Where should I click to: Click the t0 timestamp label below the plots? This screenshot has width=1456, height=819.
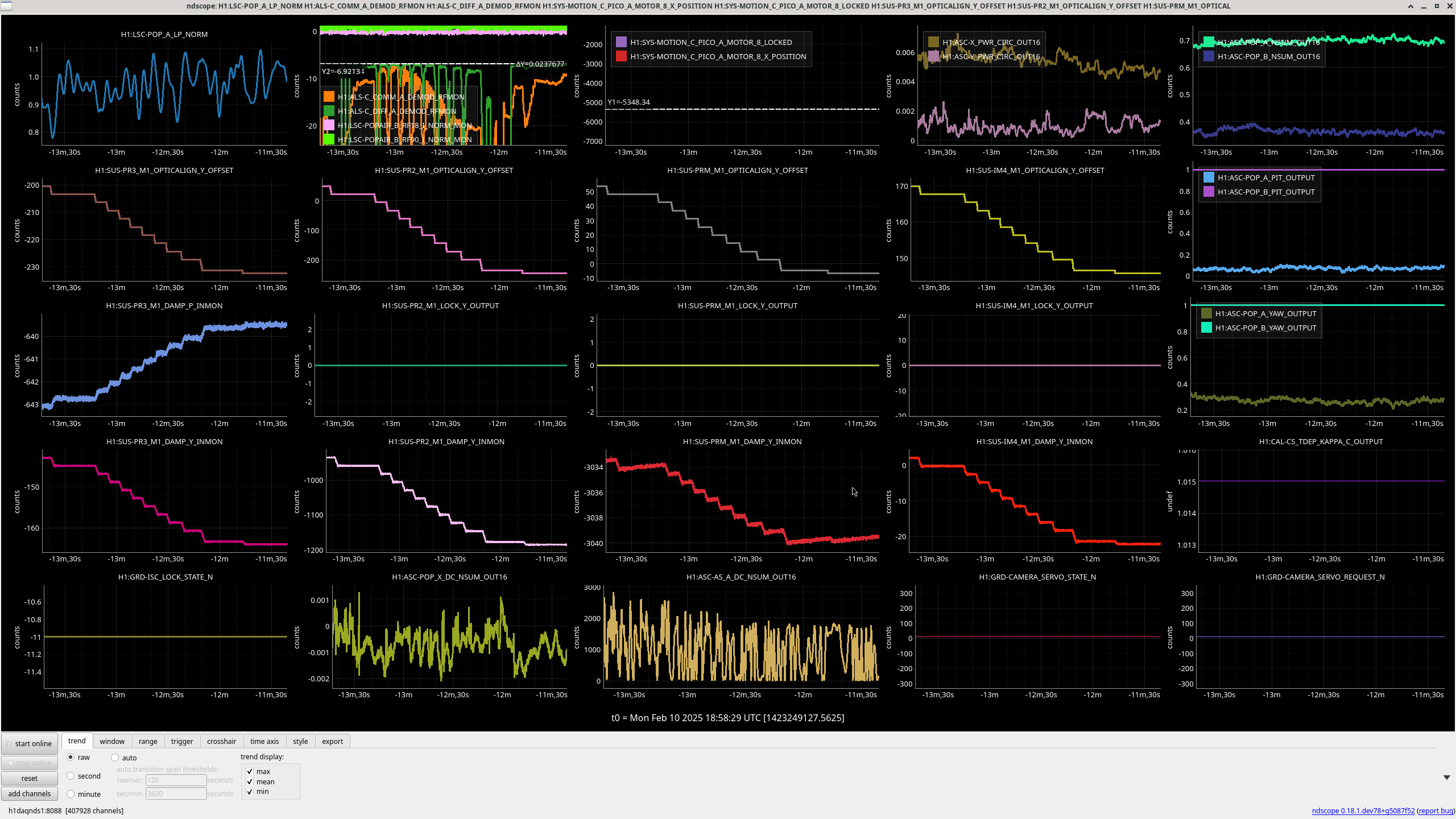point(728,718)
